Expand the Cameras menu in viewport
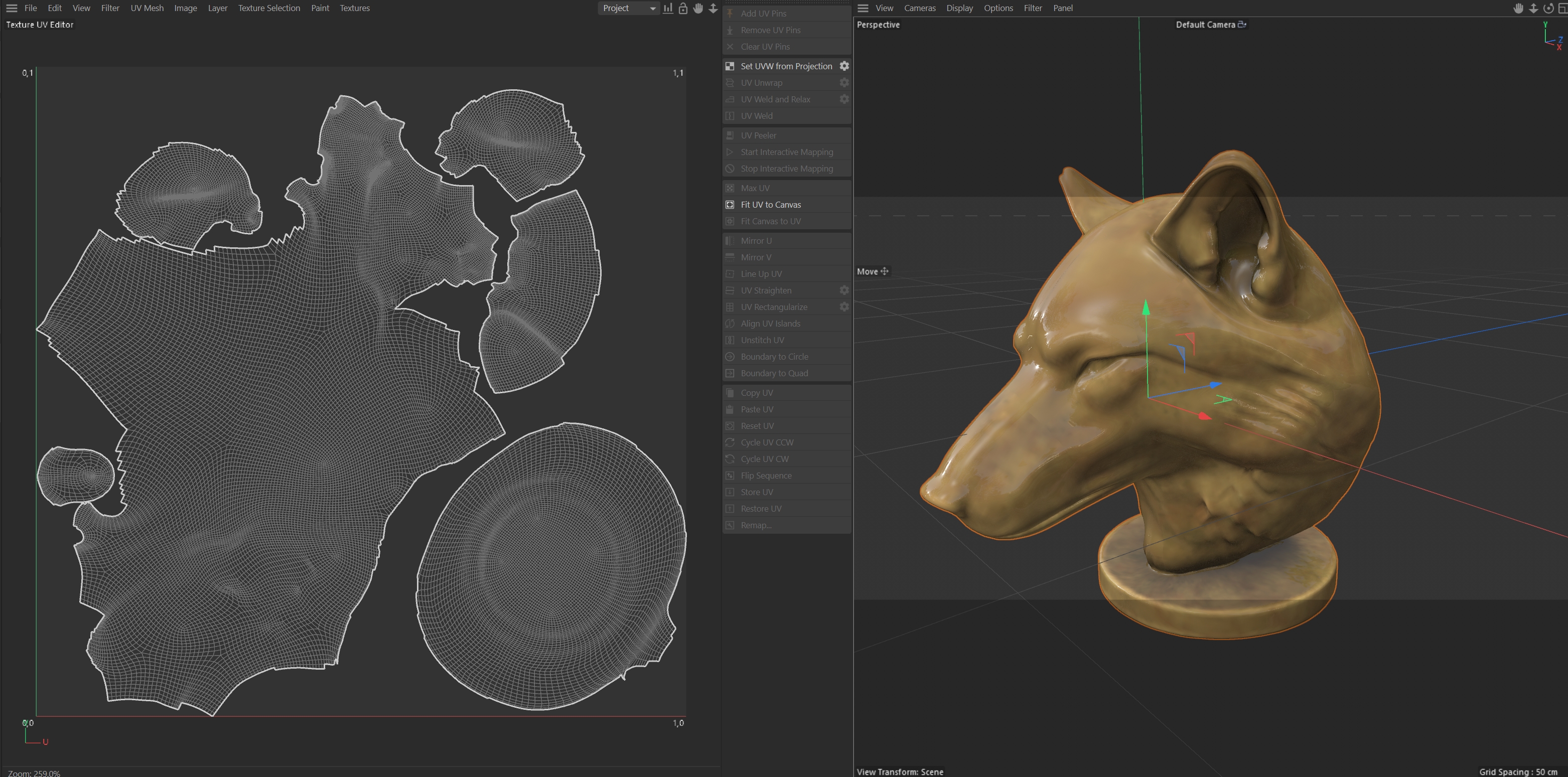1568x777 pixels. [919, 8]
